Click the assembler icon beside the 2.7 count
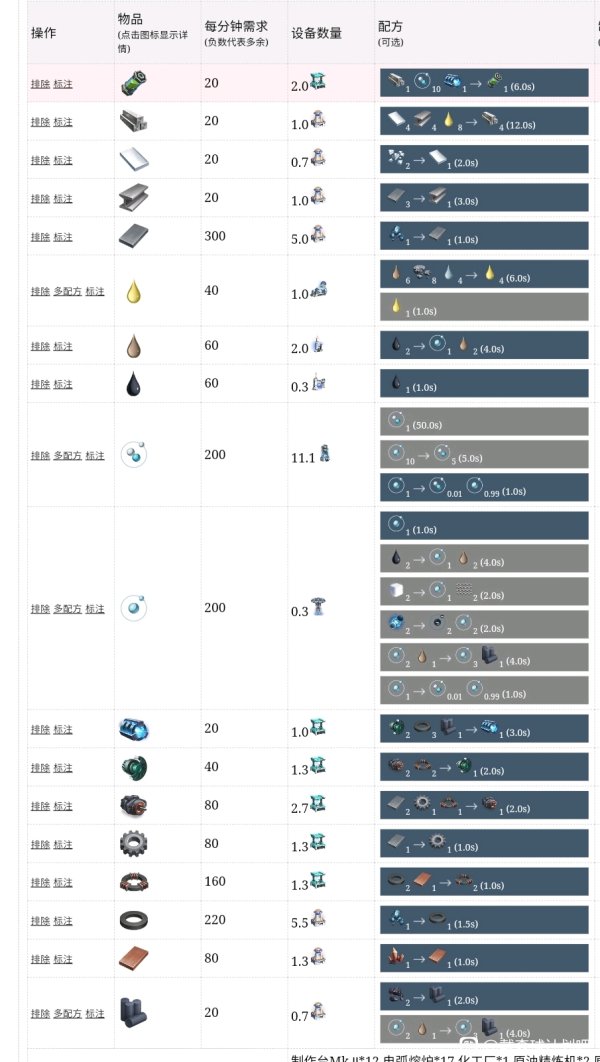 (x=318, y=804)
